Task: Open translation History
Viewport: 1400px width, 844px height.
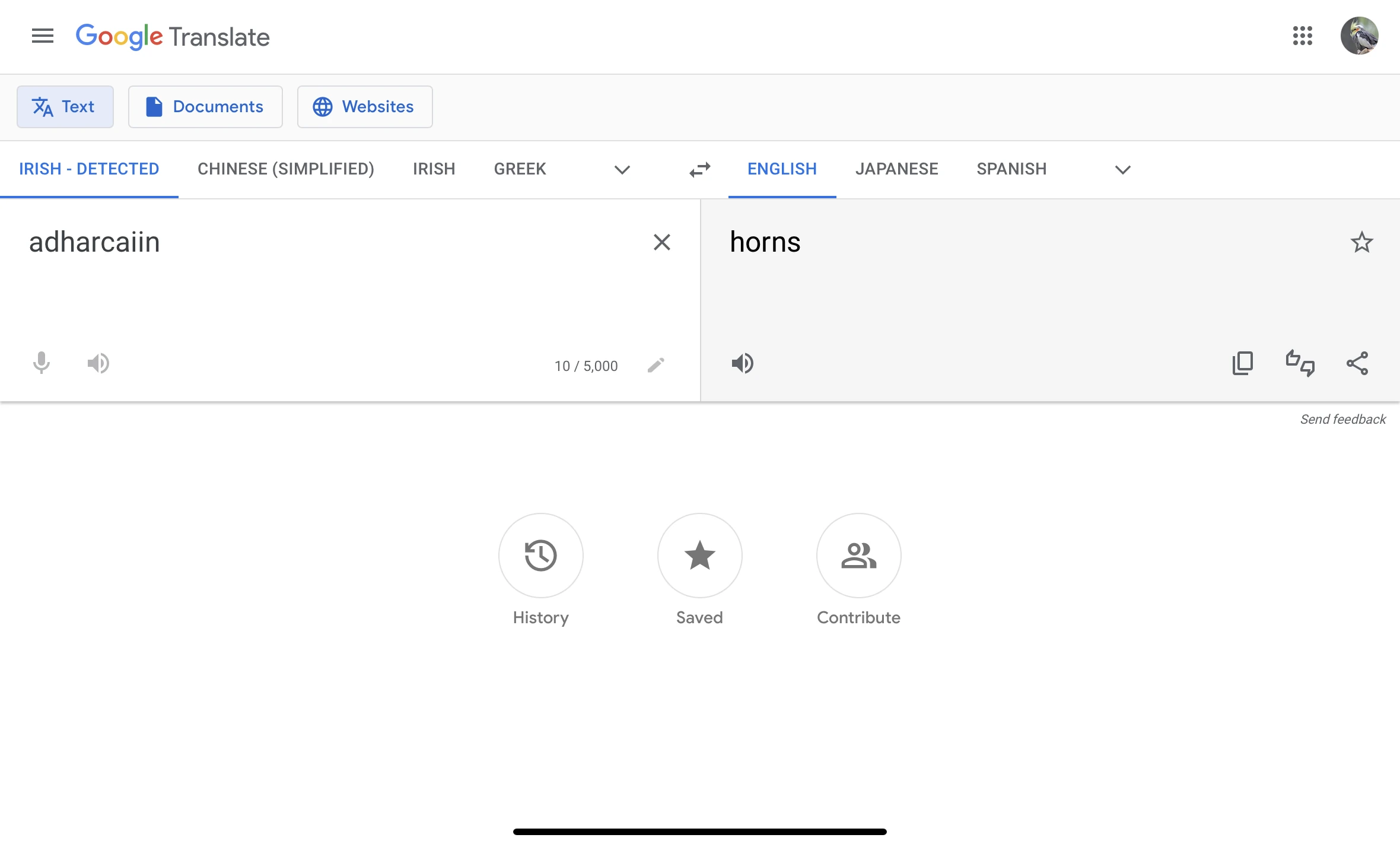Action: (540, 556)
